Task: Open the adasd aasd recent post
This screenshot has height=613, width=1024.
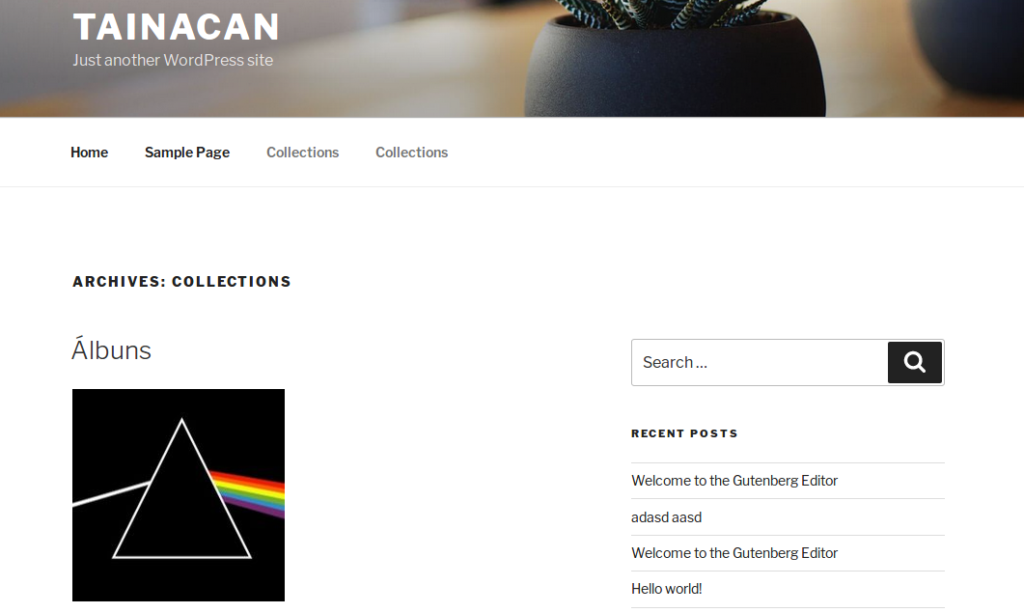Action: [x=666, y=517]
